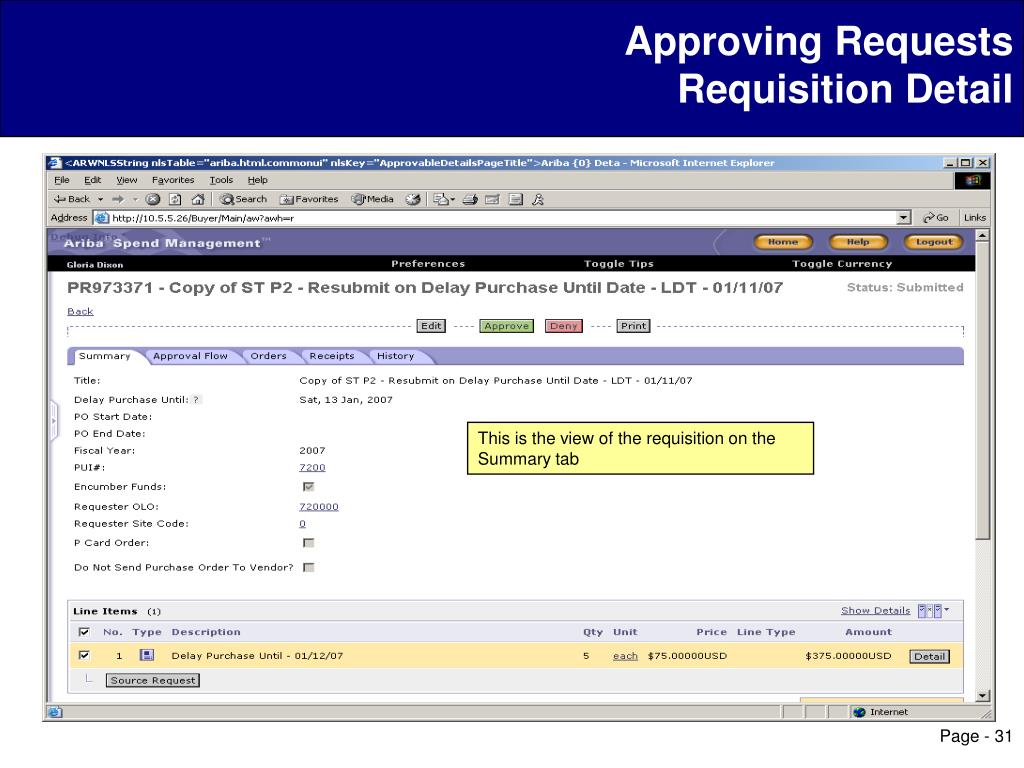
Task: Click the red Deny button
Action: (564, 326)
